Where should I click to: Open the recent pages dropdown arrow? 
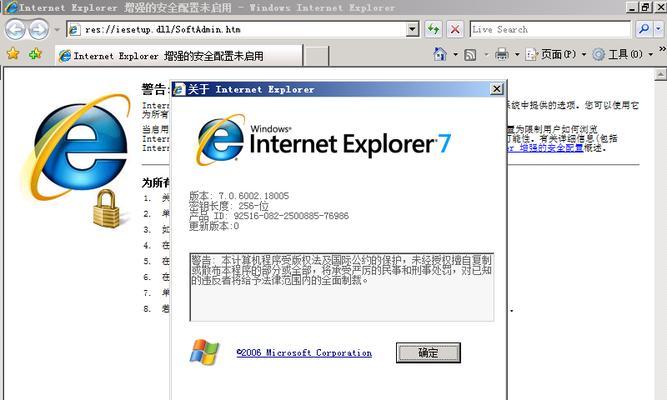click(57, 30)
